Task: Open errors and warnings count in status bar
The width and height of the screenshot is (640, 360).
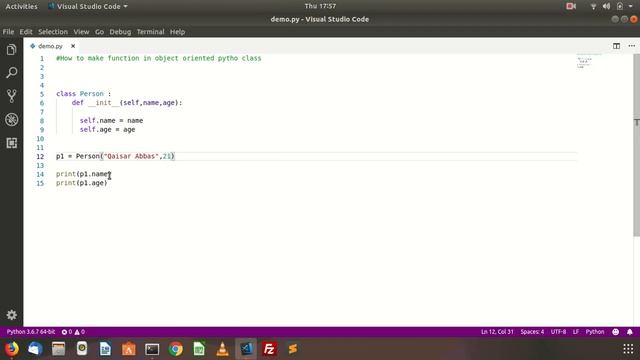Action: pos(73,332)
